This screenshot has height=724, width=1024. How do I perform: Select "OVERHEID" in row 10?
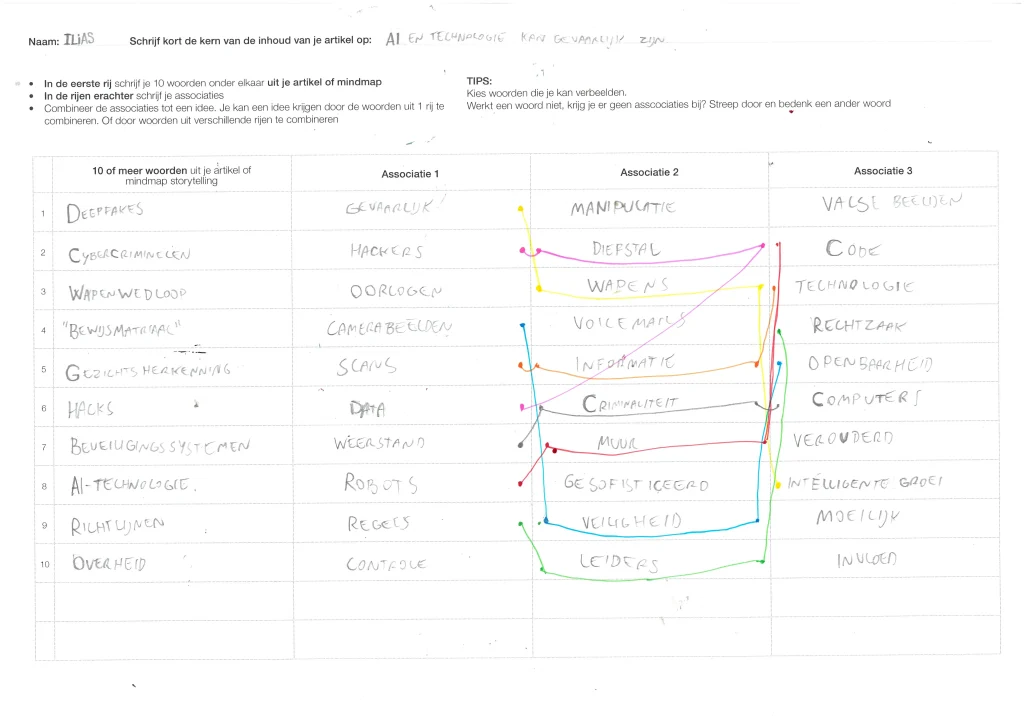(109, 564)
